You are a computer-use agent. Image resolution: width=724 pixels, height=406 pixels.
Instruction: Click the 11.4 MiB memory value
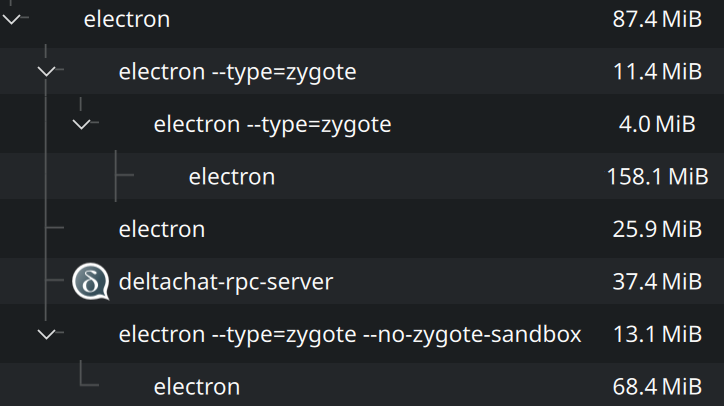(x=657, y=72)
